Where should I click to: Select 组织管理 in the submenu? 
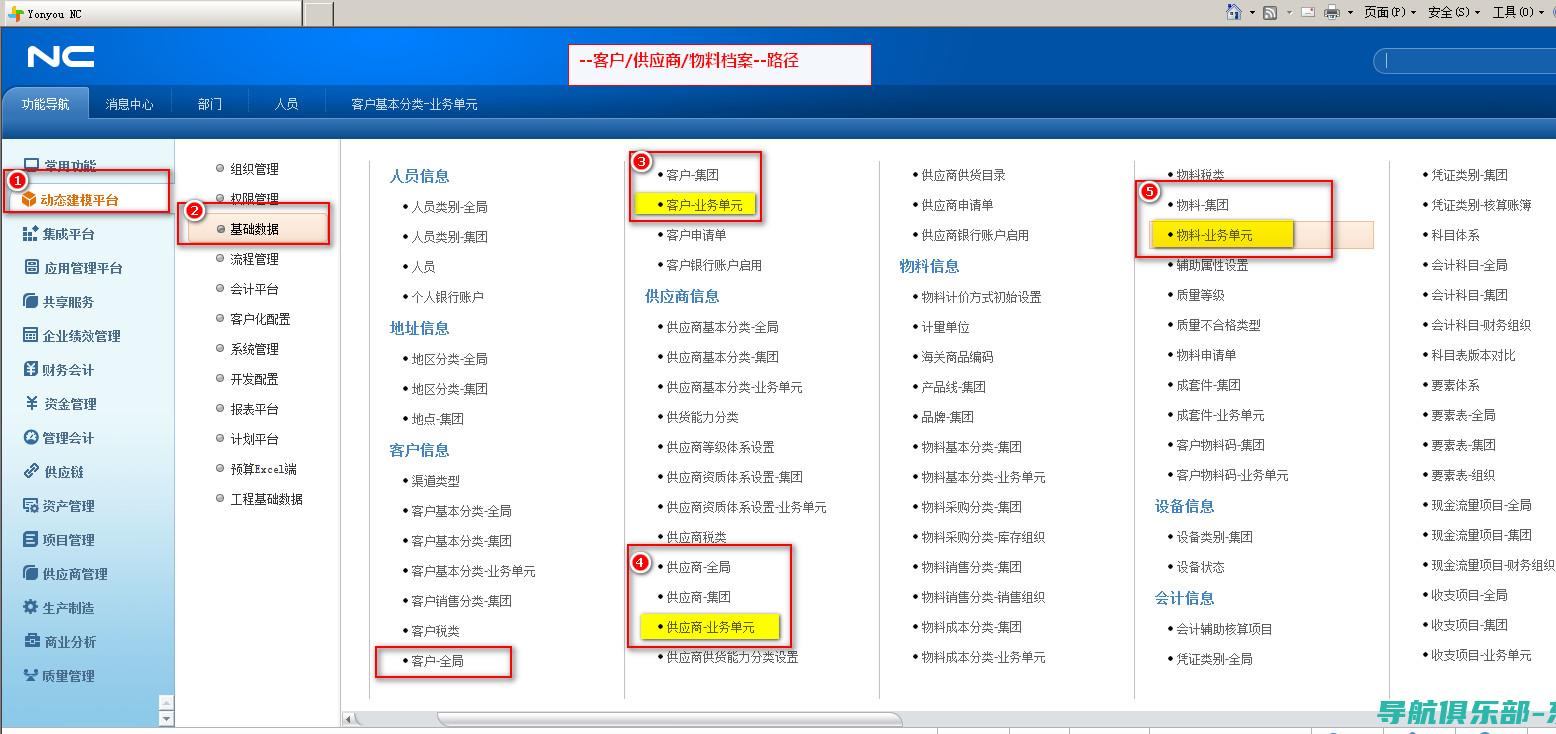(x=254, y=169)
